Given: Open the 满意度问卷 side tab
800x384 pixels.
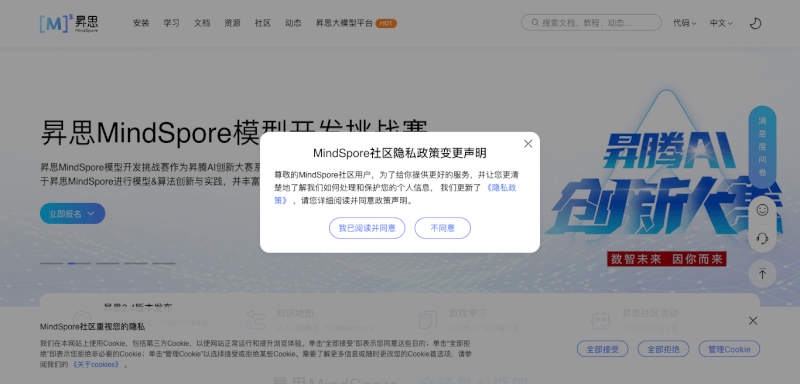Looking at the screenshot, I should click(x=762, y=147).
